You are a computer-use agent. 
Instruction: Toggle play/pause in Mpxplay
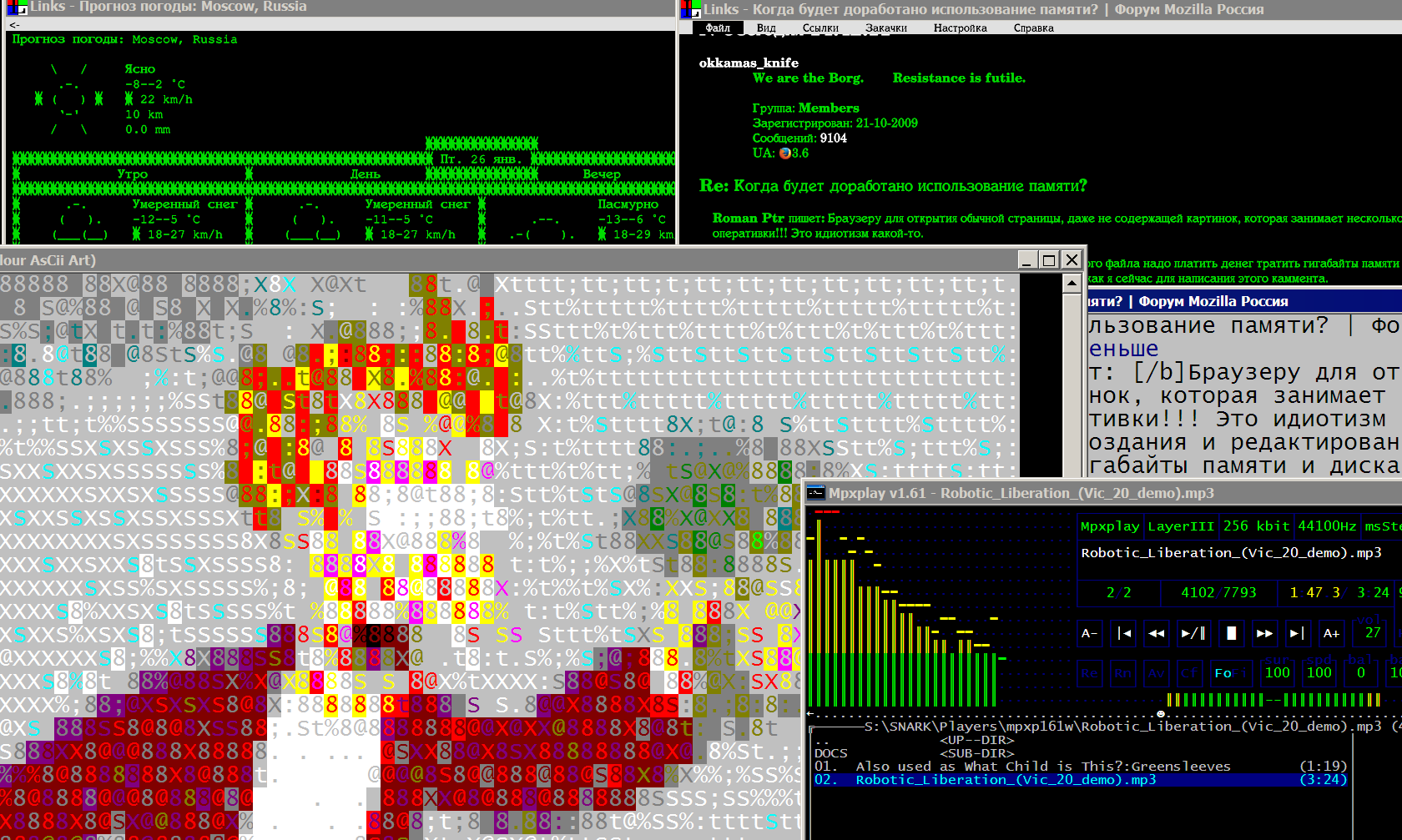[1193, 633]
